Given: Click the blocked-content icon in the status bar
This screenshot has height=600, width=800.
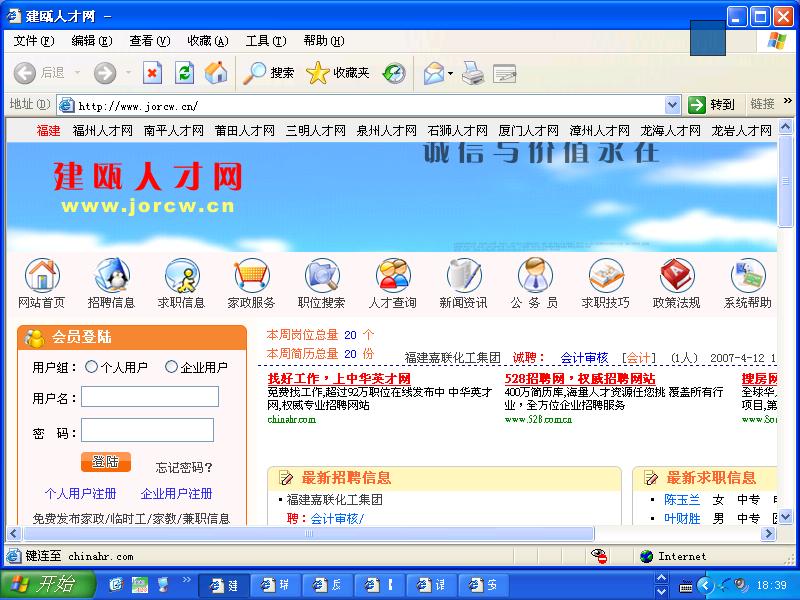Looking at the screenshot, I should pos(598,556).
